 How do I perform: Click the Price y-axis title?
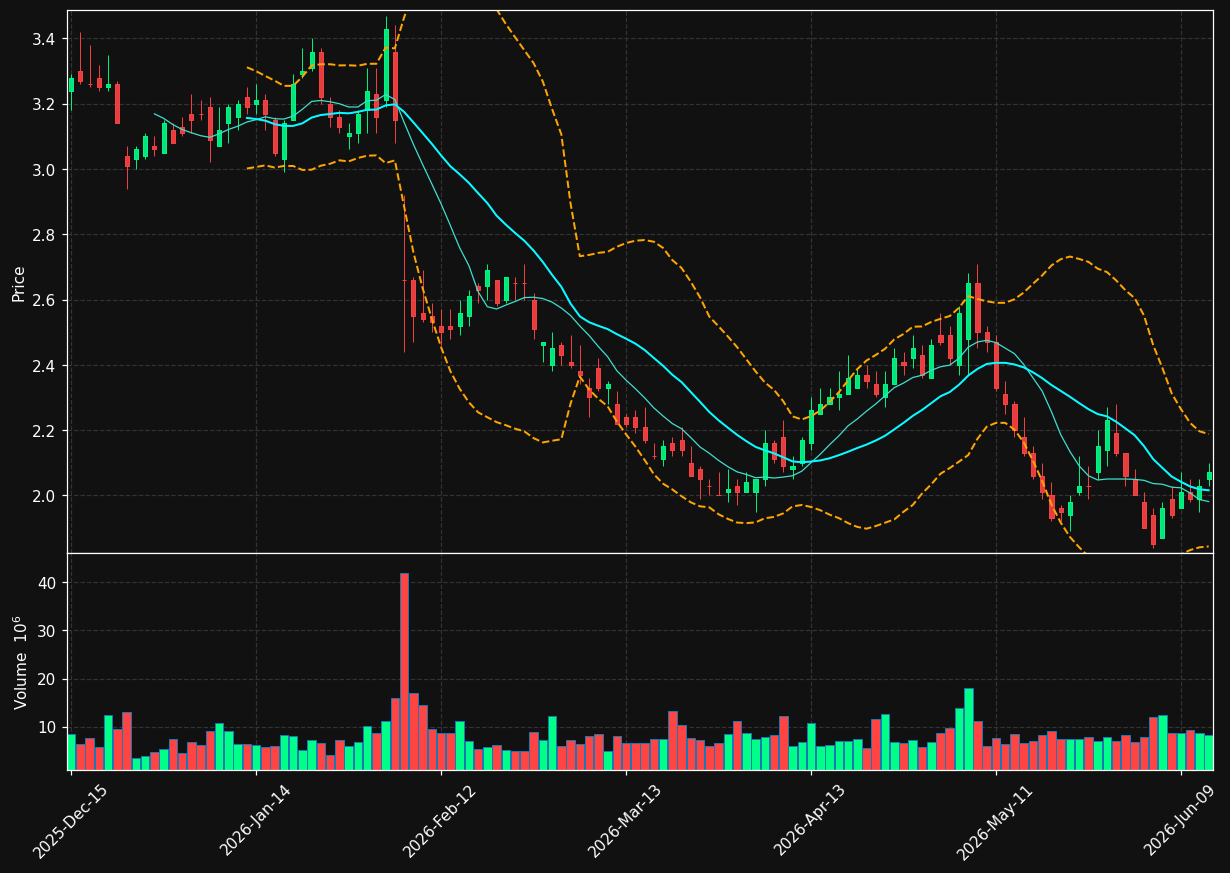(18, 282)
